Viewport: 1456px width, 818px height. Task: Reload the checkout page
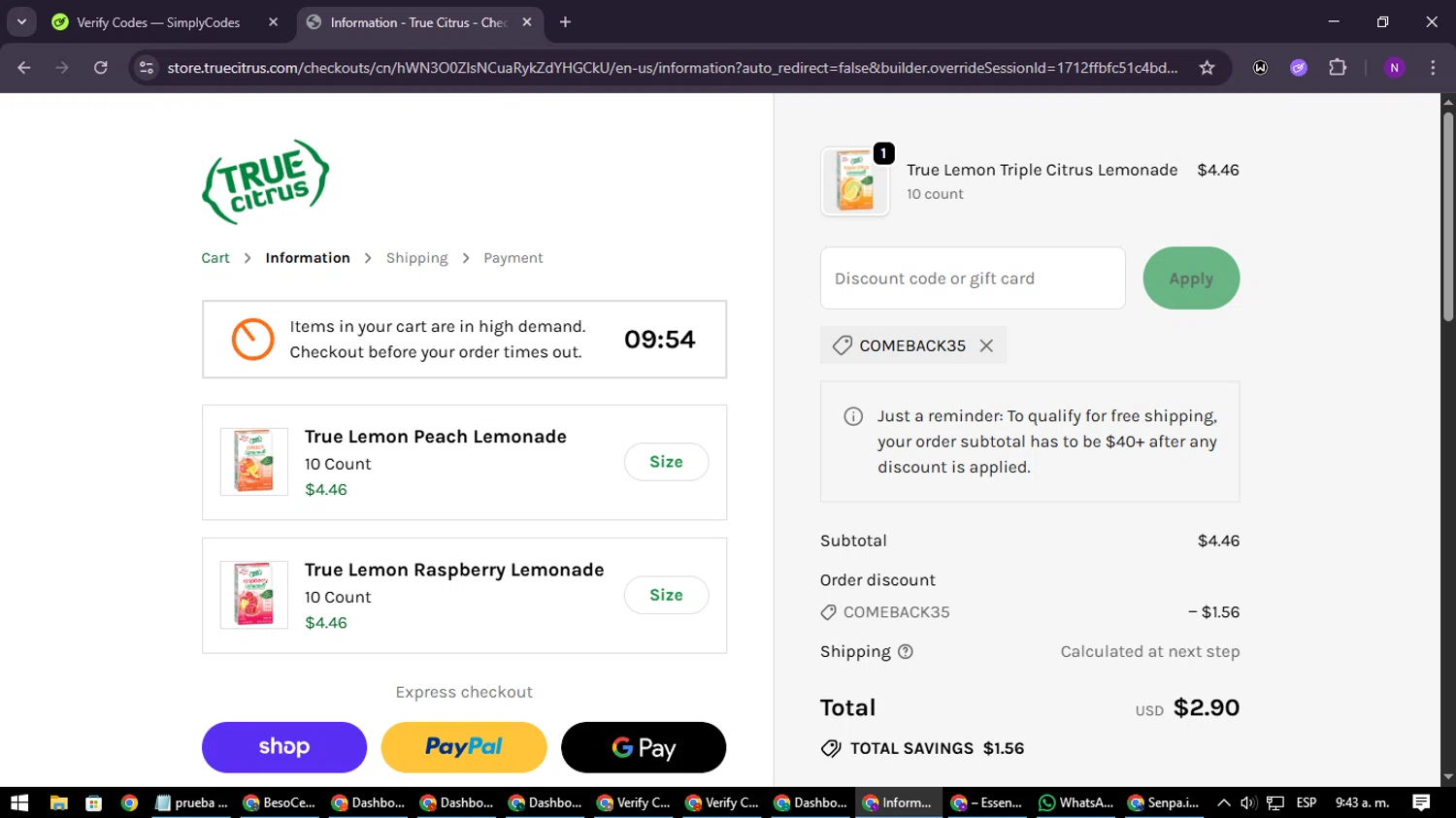click(x=101, y=68)
